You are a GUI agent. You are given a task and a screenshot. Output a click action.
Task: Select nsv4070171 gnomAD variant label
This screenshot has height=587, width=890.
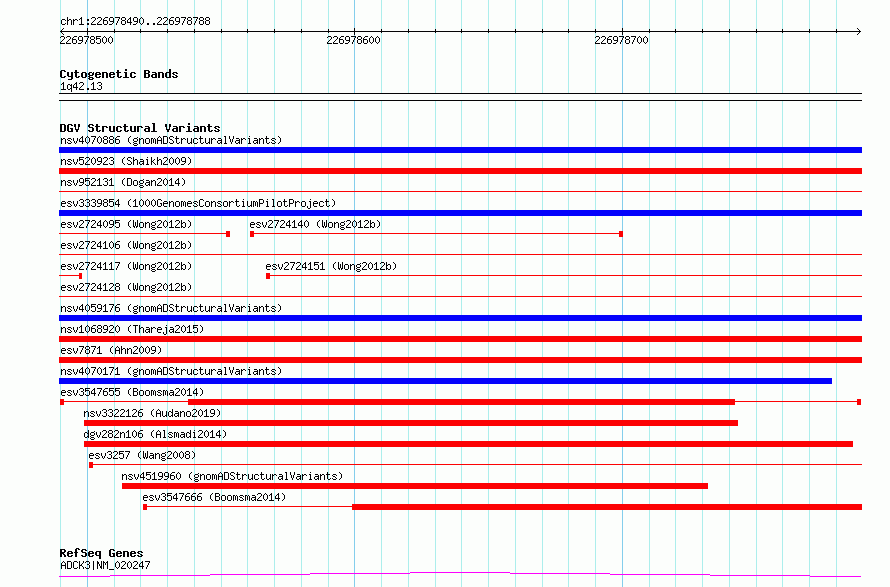click(171, 371)
